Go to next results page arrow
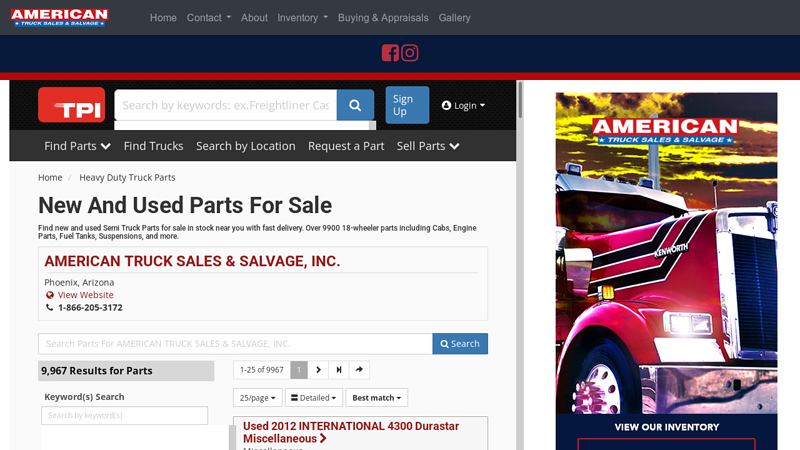800x450 pixels. (318, 370)
